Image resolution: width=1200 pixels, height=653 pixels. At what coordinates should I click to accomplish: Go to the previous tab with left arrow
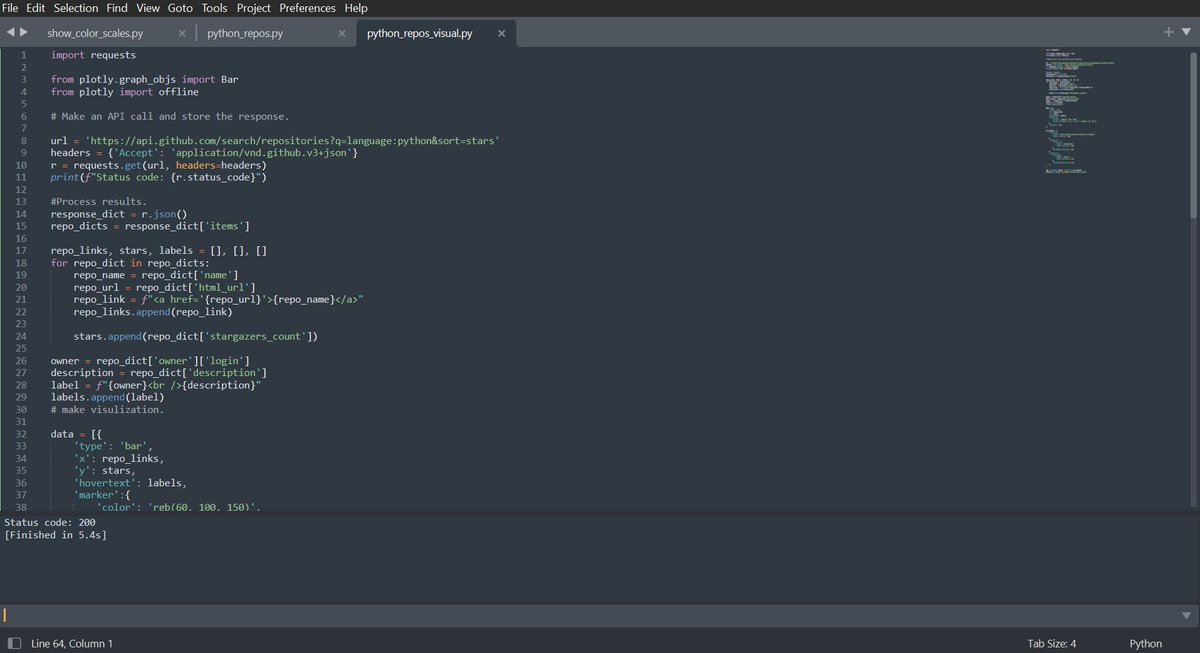(x=10, y=33)
